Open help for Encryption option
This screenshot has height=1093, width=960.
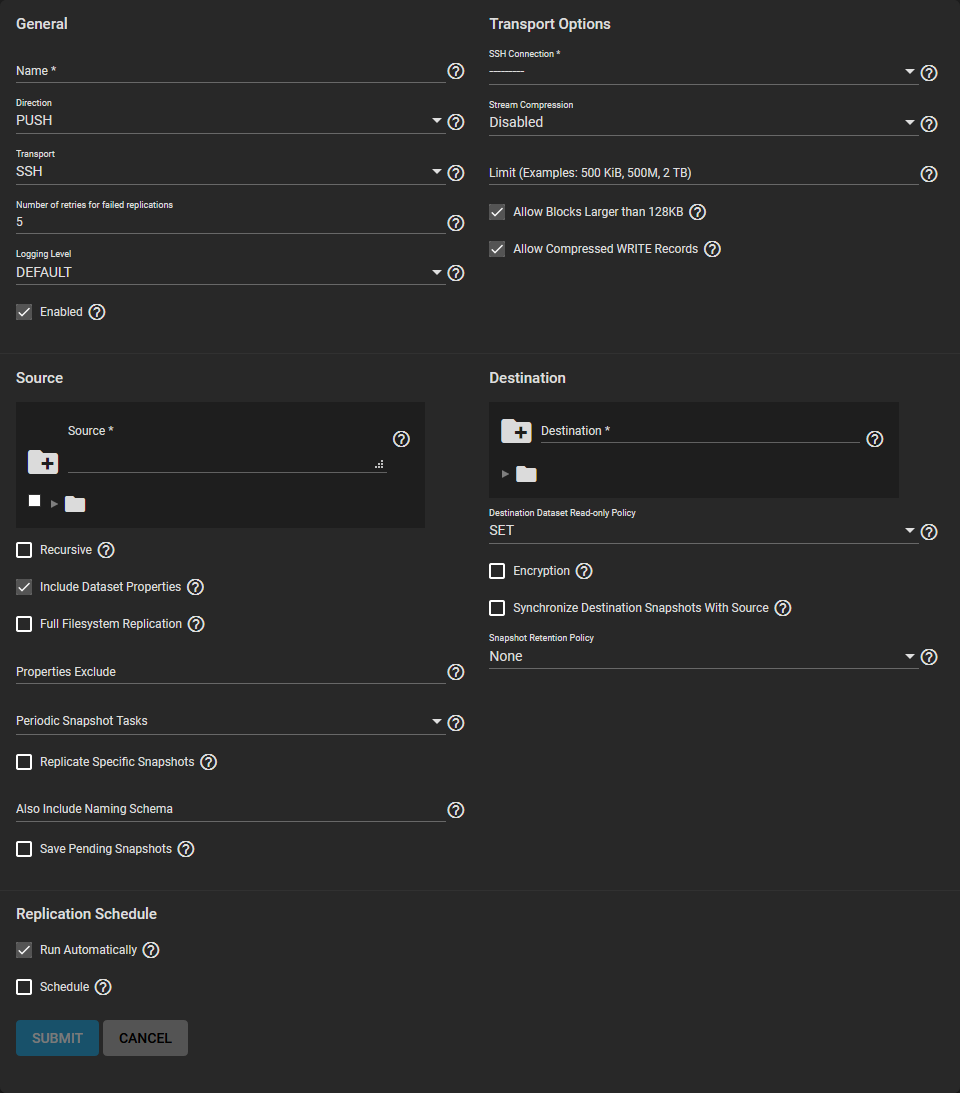(584, 571)
